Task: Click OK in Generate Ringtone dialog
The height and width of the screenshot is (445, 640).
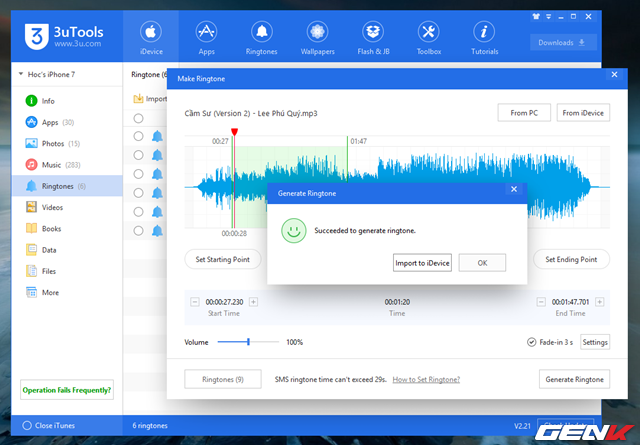Action: (x=482, y=263)
